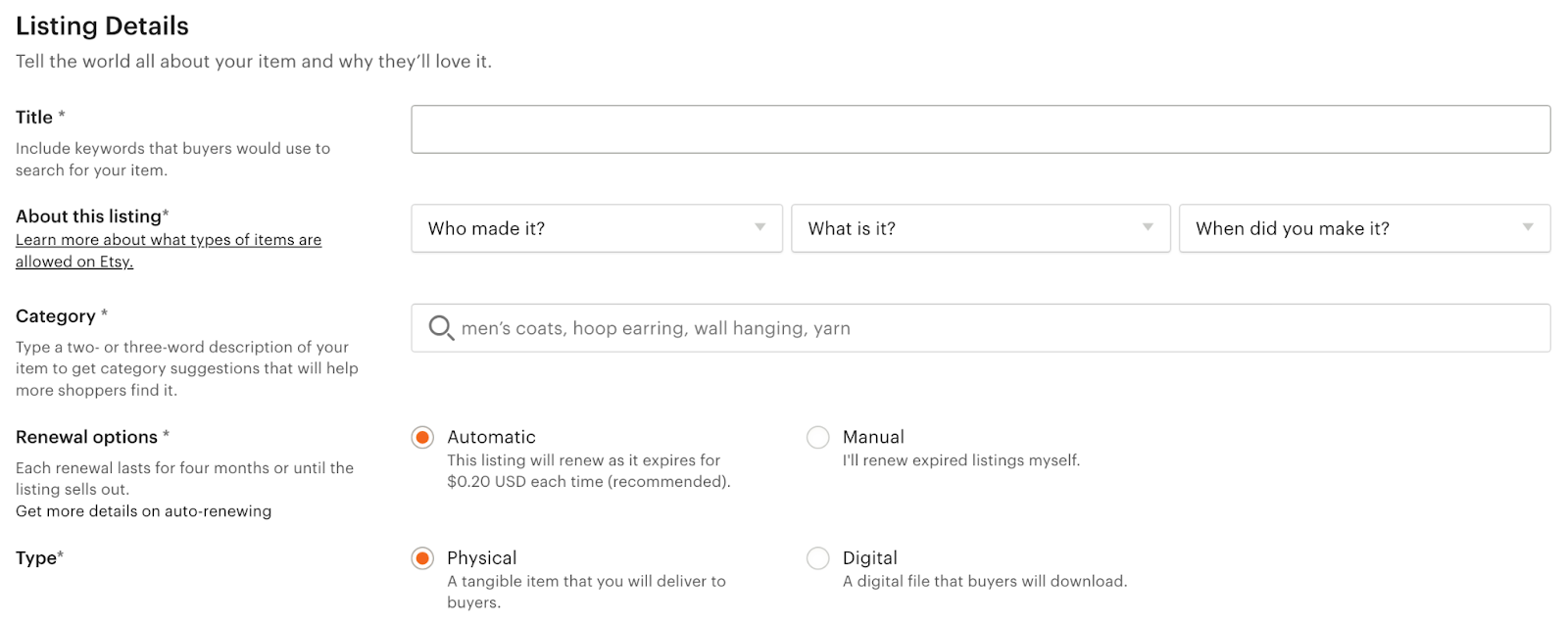Select the Physical item type
Image resolution: width=1568 pixels, height=624 pixels.
(422, 558)
